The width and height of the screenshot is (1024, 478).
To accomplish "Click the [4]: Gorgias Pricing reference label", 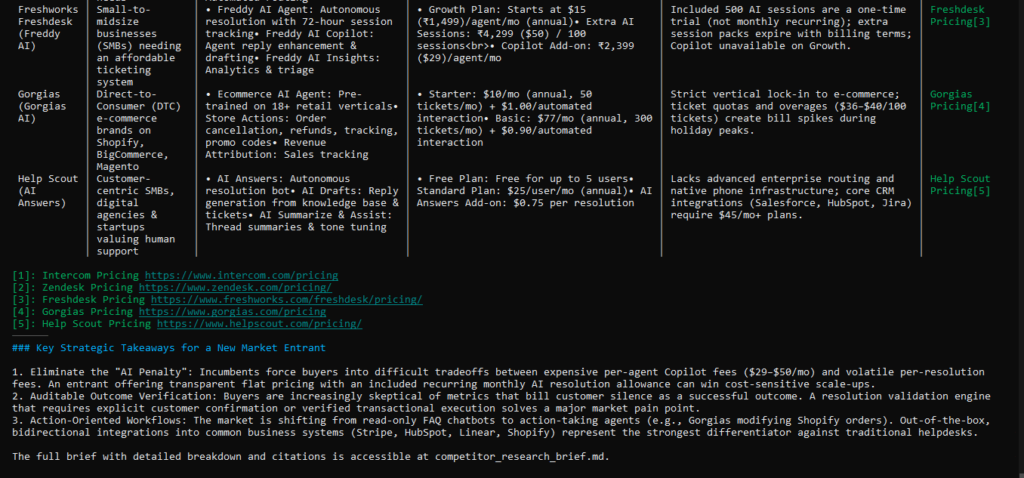I will pyautogui.click(x=72, y=311).
